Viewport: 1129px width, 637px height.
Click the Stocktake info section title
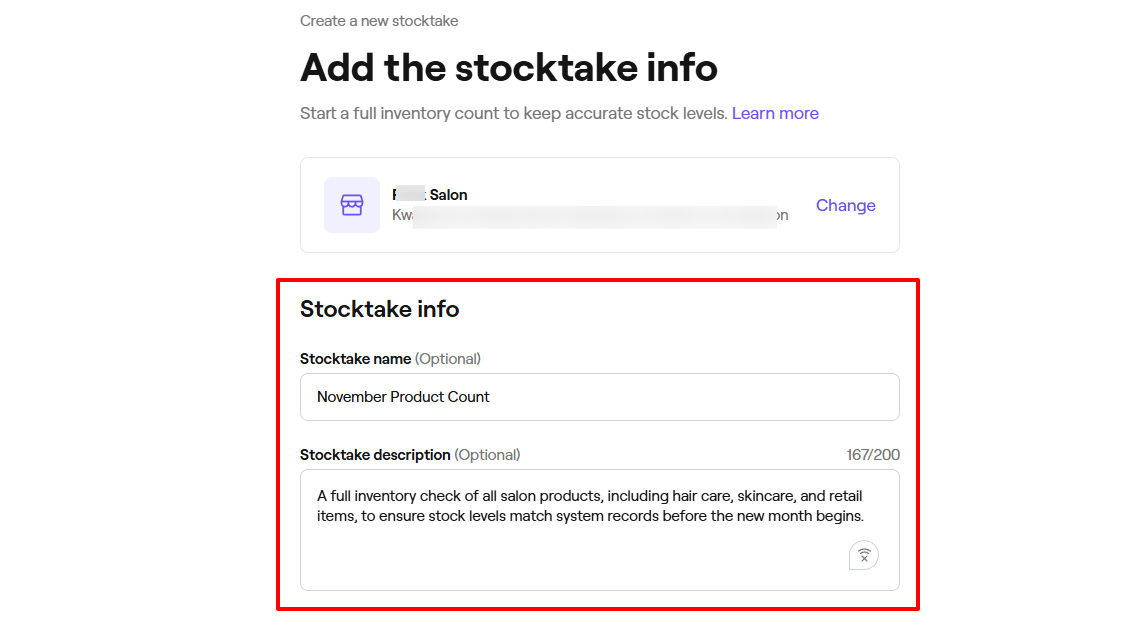pos(379,309)
